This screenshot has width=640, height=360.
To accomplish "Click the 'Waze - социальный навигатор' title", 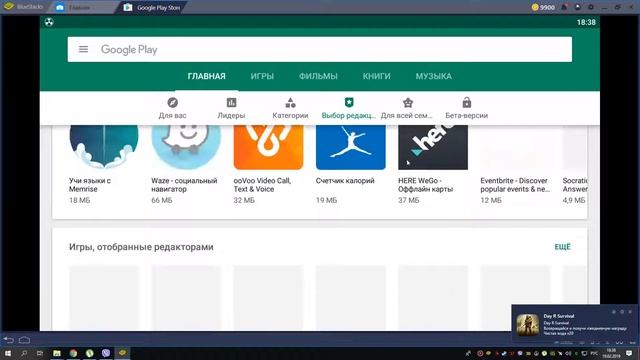I will 184,185.
